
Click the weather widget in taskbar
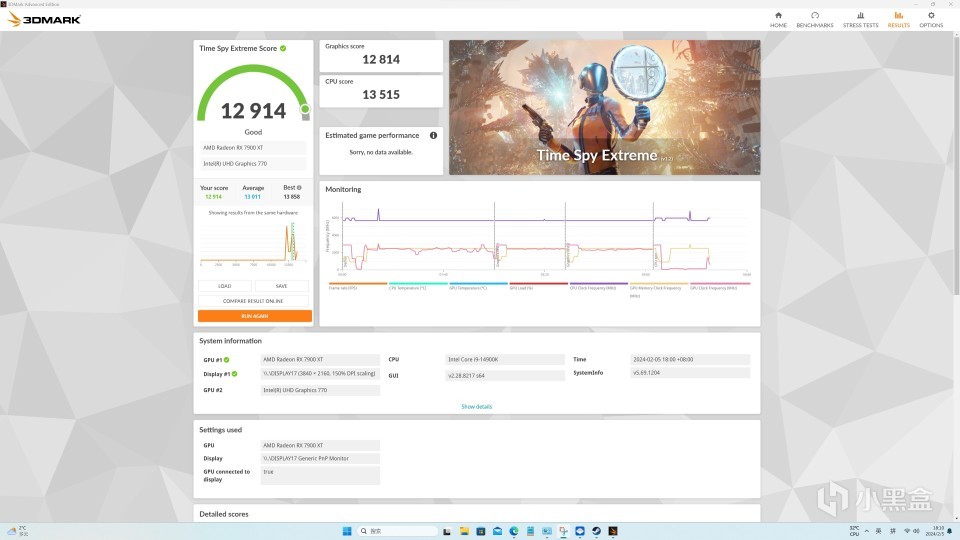tap(17, 531)
